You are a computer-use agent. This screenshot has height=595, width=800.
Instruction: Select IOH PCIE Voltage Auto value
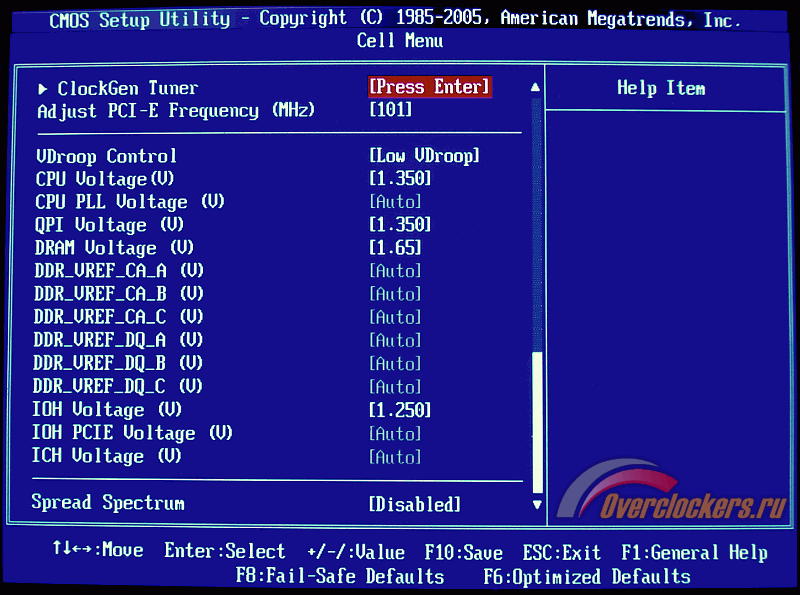[x=395, y=434]
